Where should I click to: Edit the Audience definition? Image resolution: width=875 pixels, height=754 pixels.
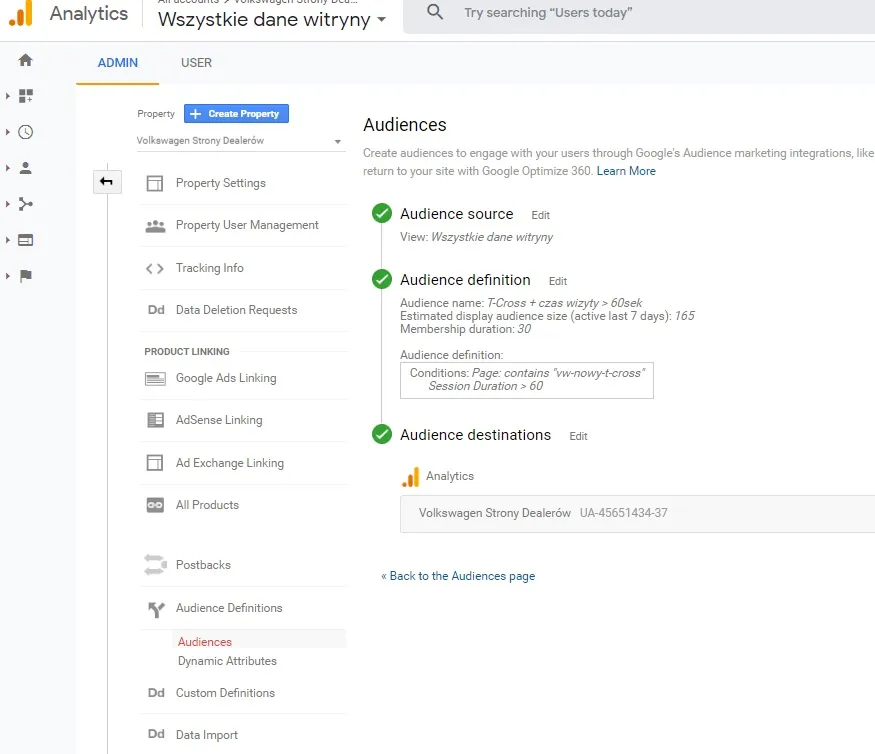coord(557,281)
